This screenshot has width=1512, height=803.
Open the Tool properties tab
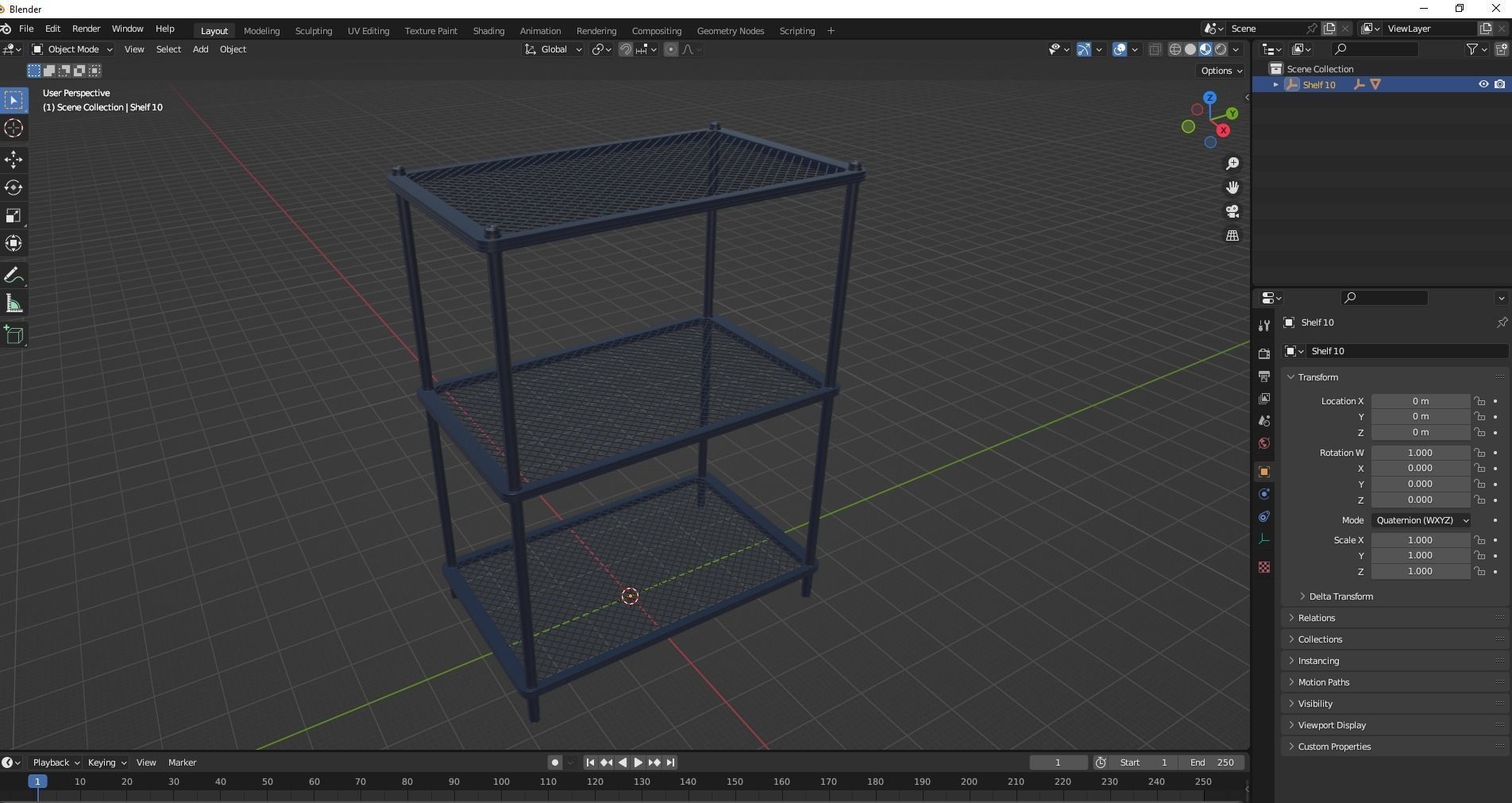click(1264, 326)
